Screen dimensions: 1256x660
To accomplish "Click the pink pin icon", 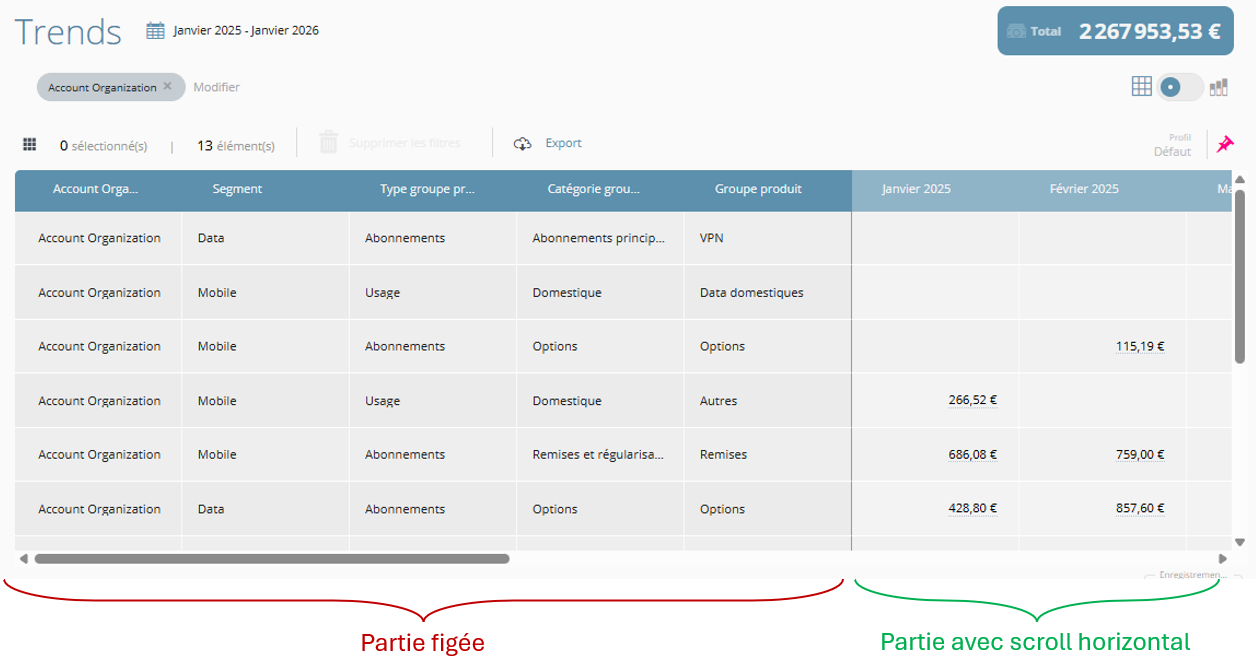I will point(1225,144).
